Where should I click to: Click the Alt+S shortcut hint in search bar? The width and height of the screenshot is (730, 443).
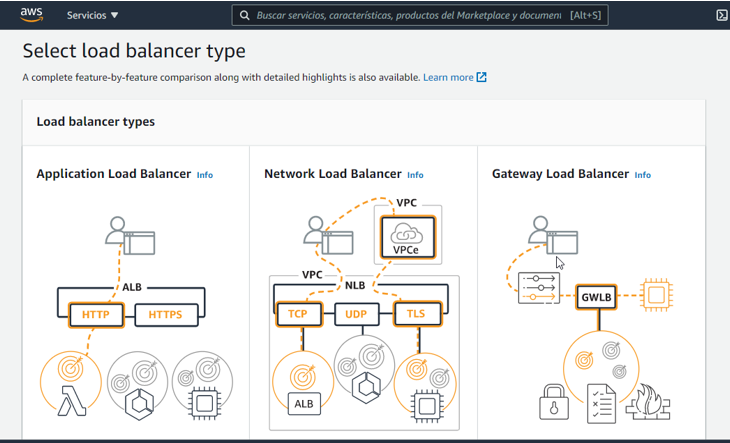(x=586, y=15)
